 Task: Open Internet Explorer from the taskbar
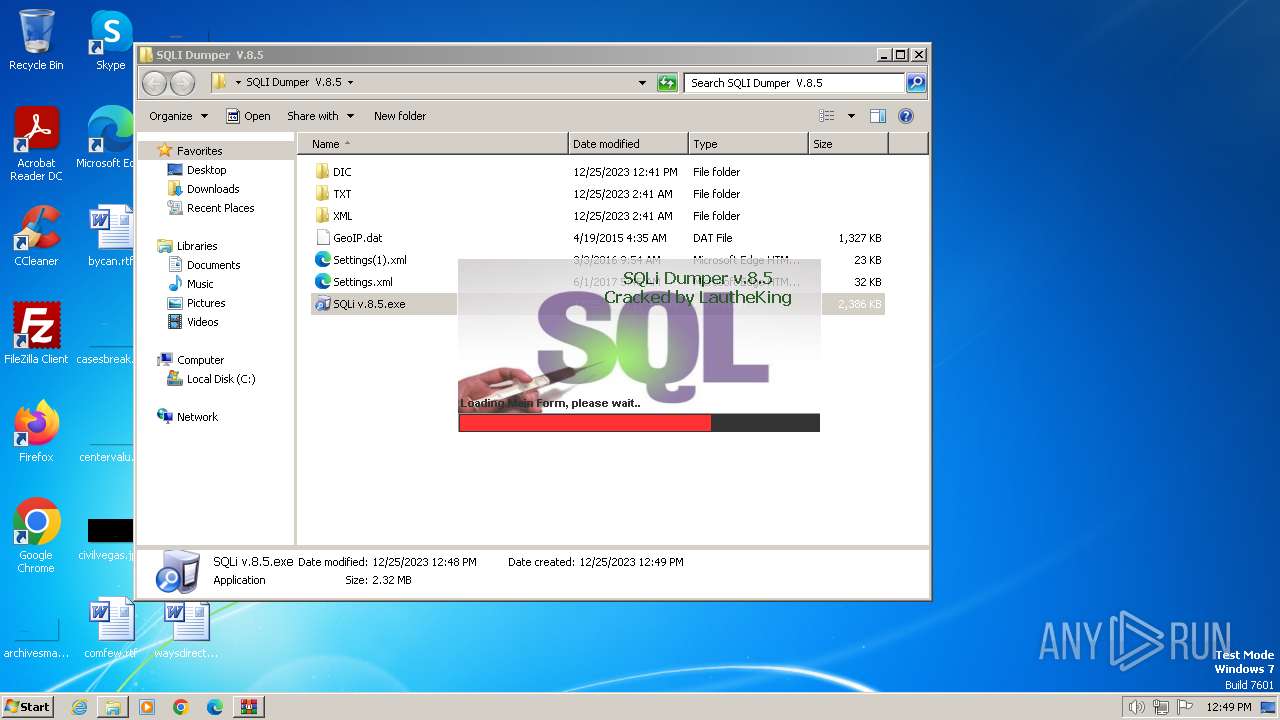click(79, 707)
